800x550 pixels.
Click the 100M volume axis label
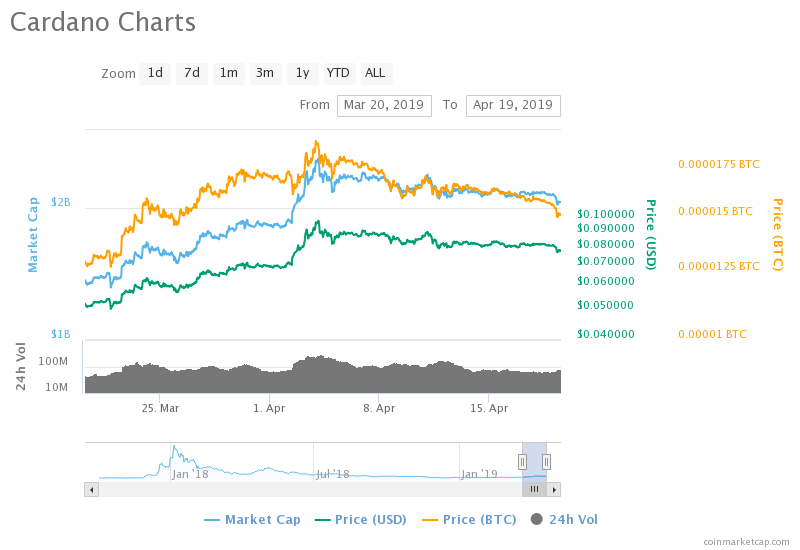[53, 361]
